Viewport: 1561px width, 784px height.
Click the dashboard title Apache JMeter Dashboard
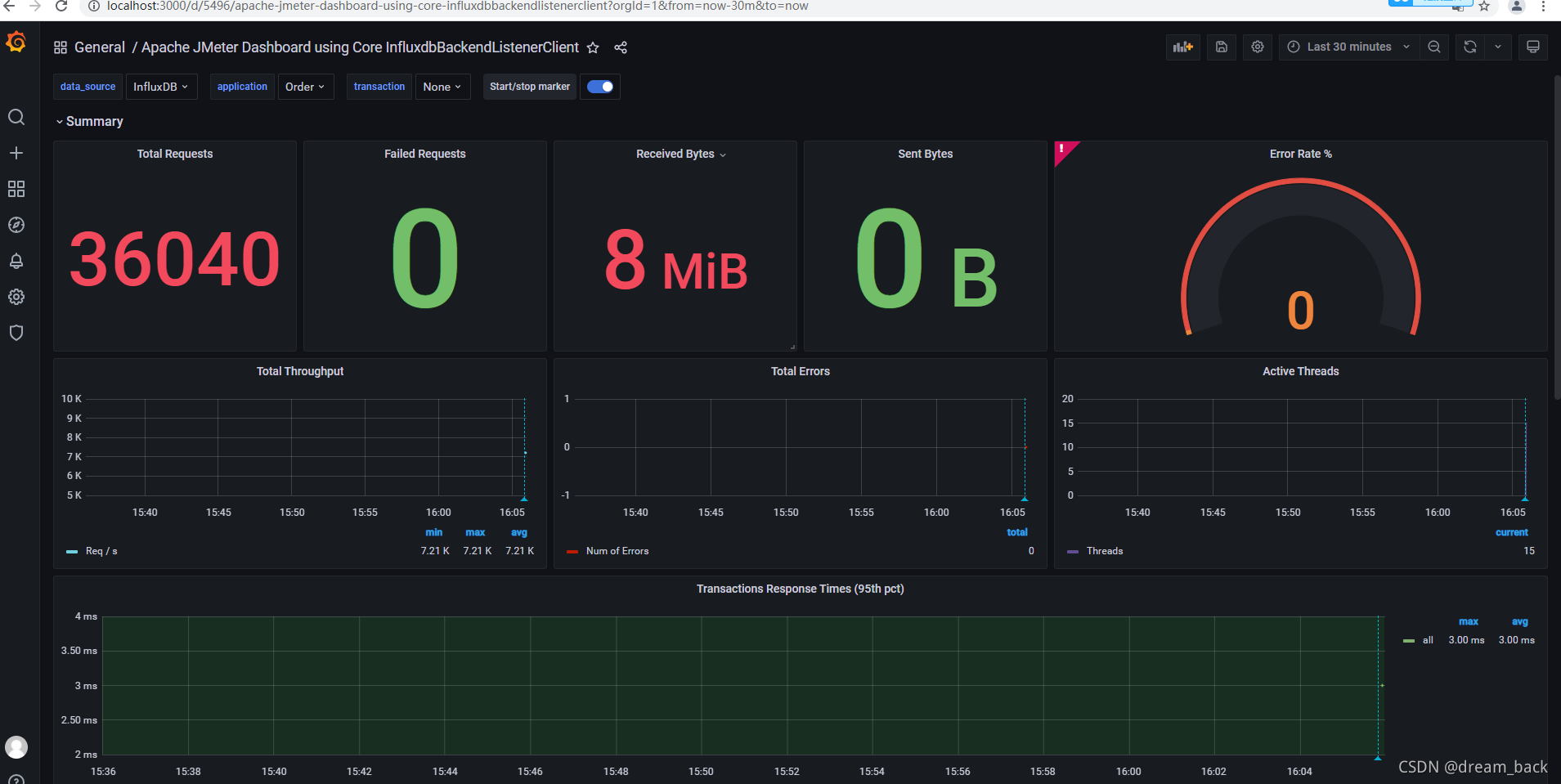tap(360, 47)
